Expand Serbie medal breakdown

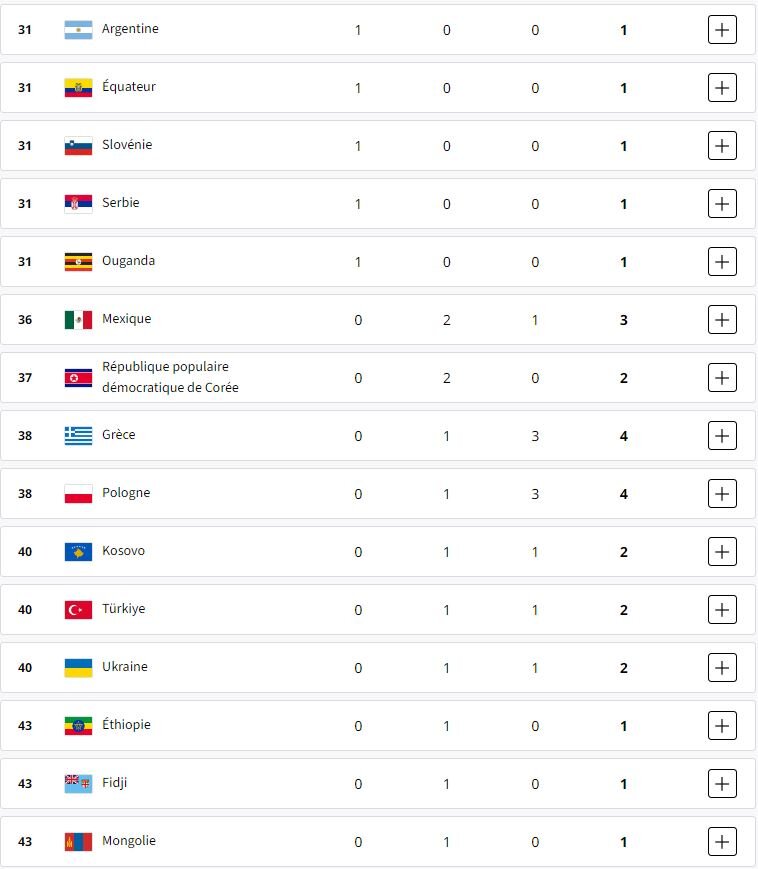[x=722, y=204]
